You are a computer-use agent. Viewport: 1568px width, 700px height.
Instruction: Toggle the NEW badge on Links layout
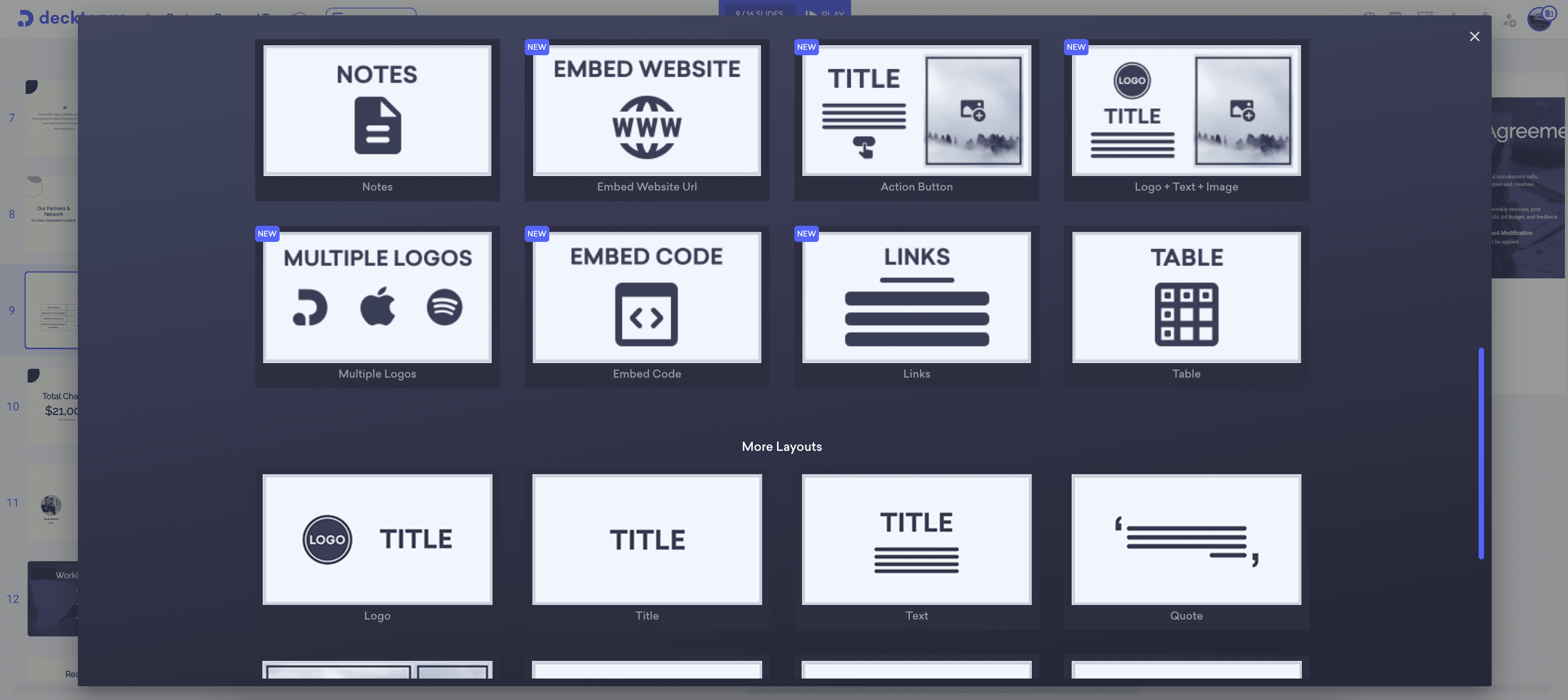click(x=806, y=233)
